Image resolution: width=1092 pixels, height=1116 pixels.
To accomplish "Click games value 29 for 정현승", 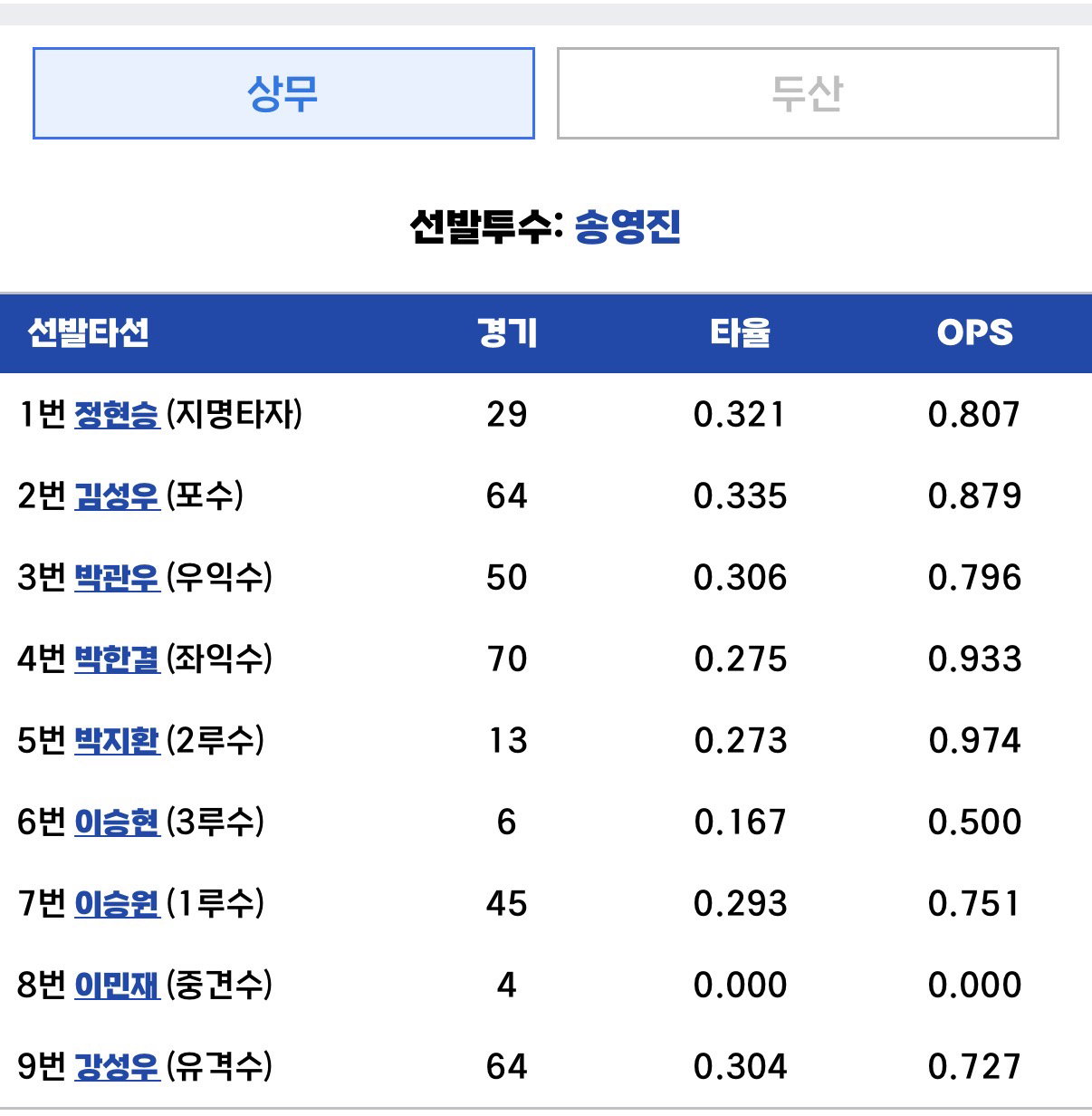I will pyautogui.click(x=507, y=414).
